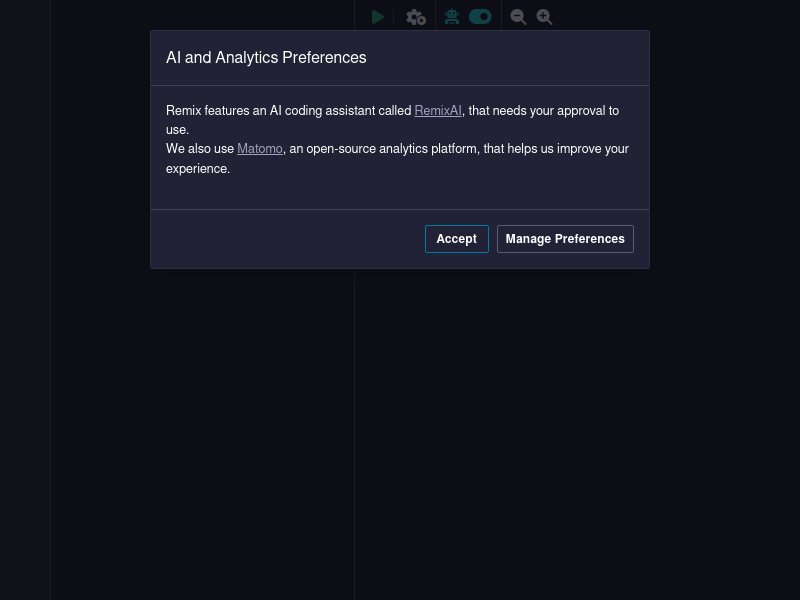800x600 pixels.
Task: Click empty footer space left of Accept
Action: 290,239
